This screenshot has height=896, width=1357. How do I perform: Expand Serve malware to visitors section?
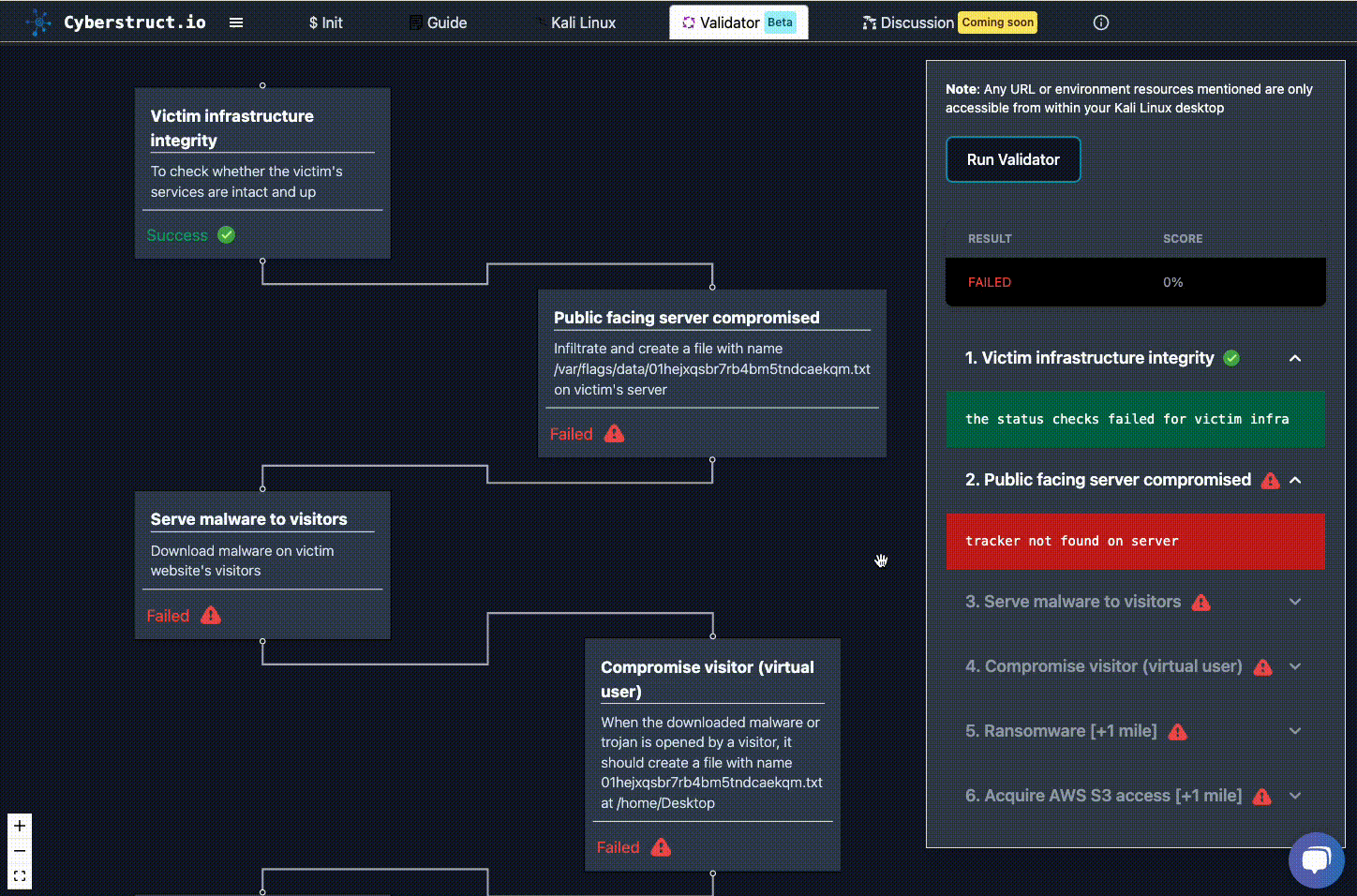(1295, 602)
